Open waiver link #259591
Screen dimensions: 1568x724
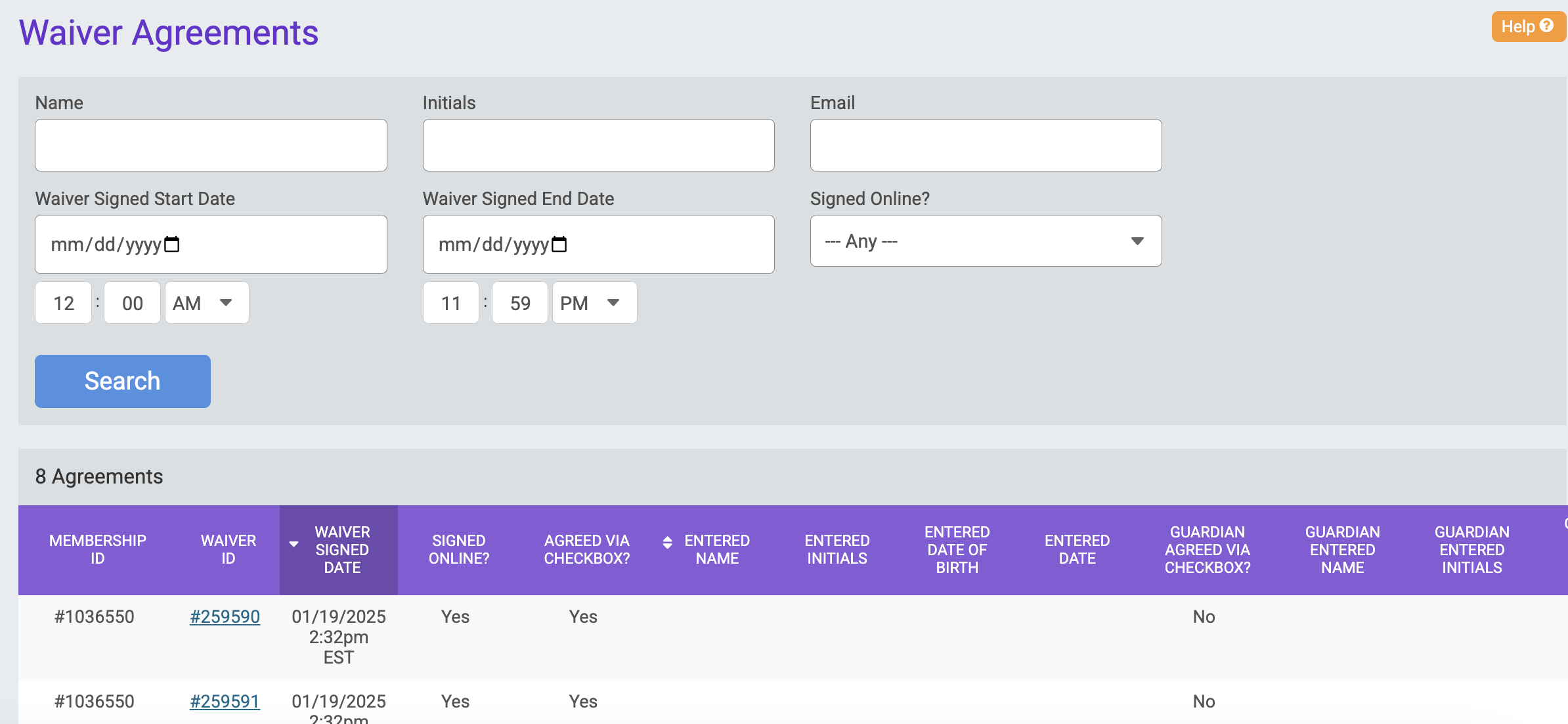(x=225, y=701)
